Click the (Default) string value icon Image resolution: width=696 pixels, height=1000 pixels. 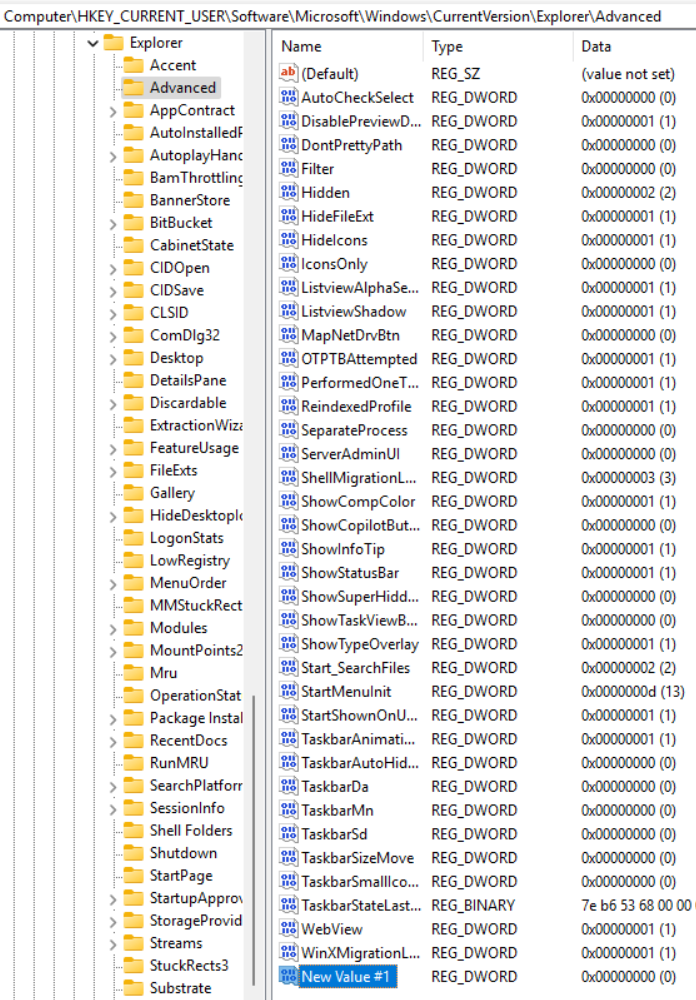point(288,74)
